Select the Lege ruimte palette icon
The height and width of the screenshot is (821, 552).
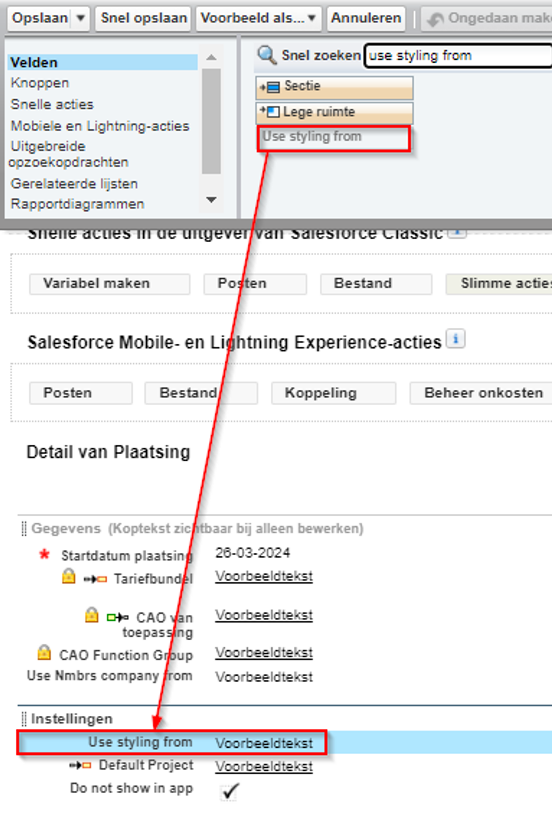[270, 112]
